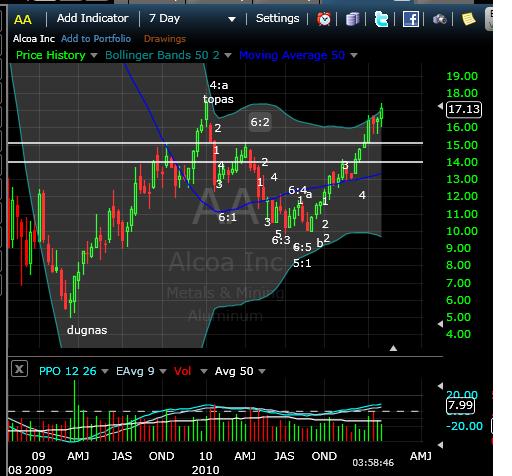
Task: Open the Settings menu
Action: point(277,18)
